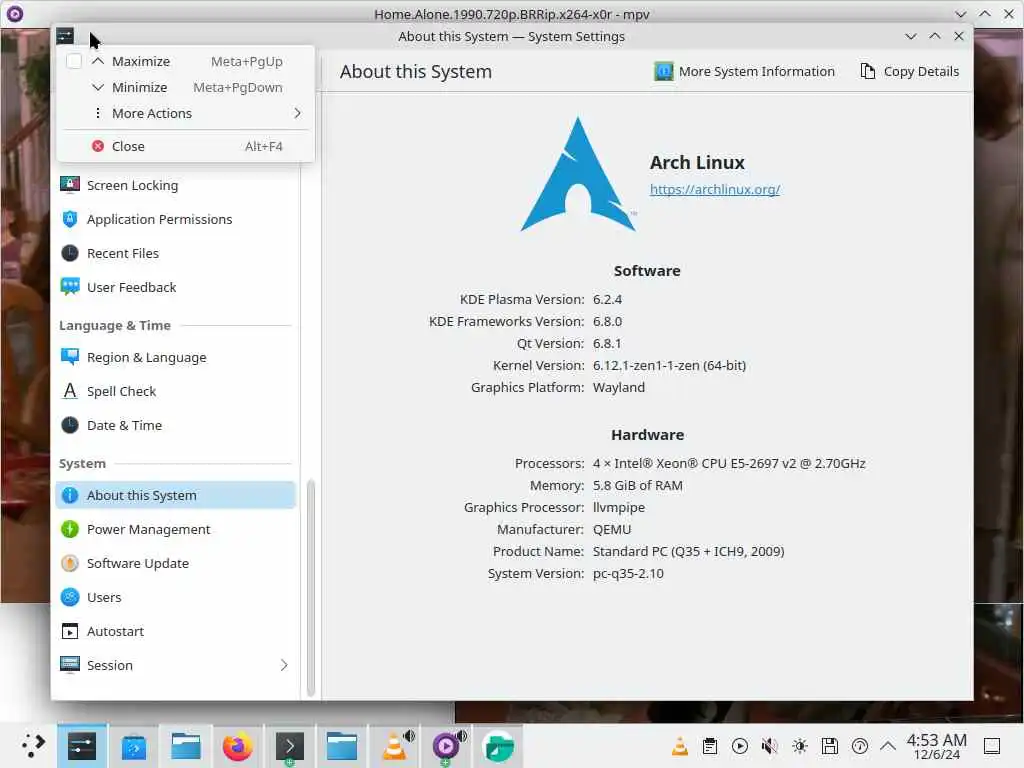Go to Region & Language settings
1024x768 pixels.
tap(175, 357)
